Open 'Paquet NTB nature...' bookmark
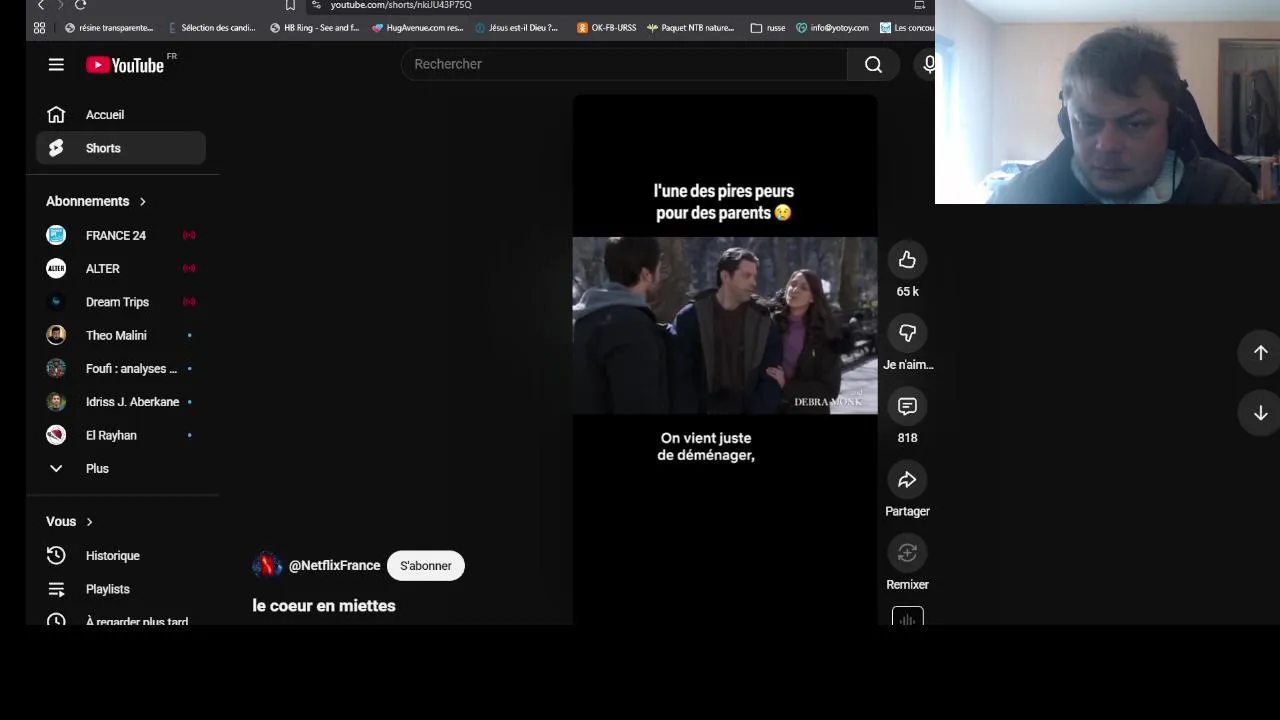The width and height of the screenshot is (1280, 720). click(691, 28)
